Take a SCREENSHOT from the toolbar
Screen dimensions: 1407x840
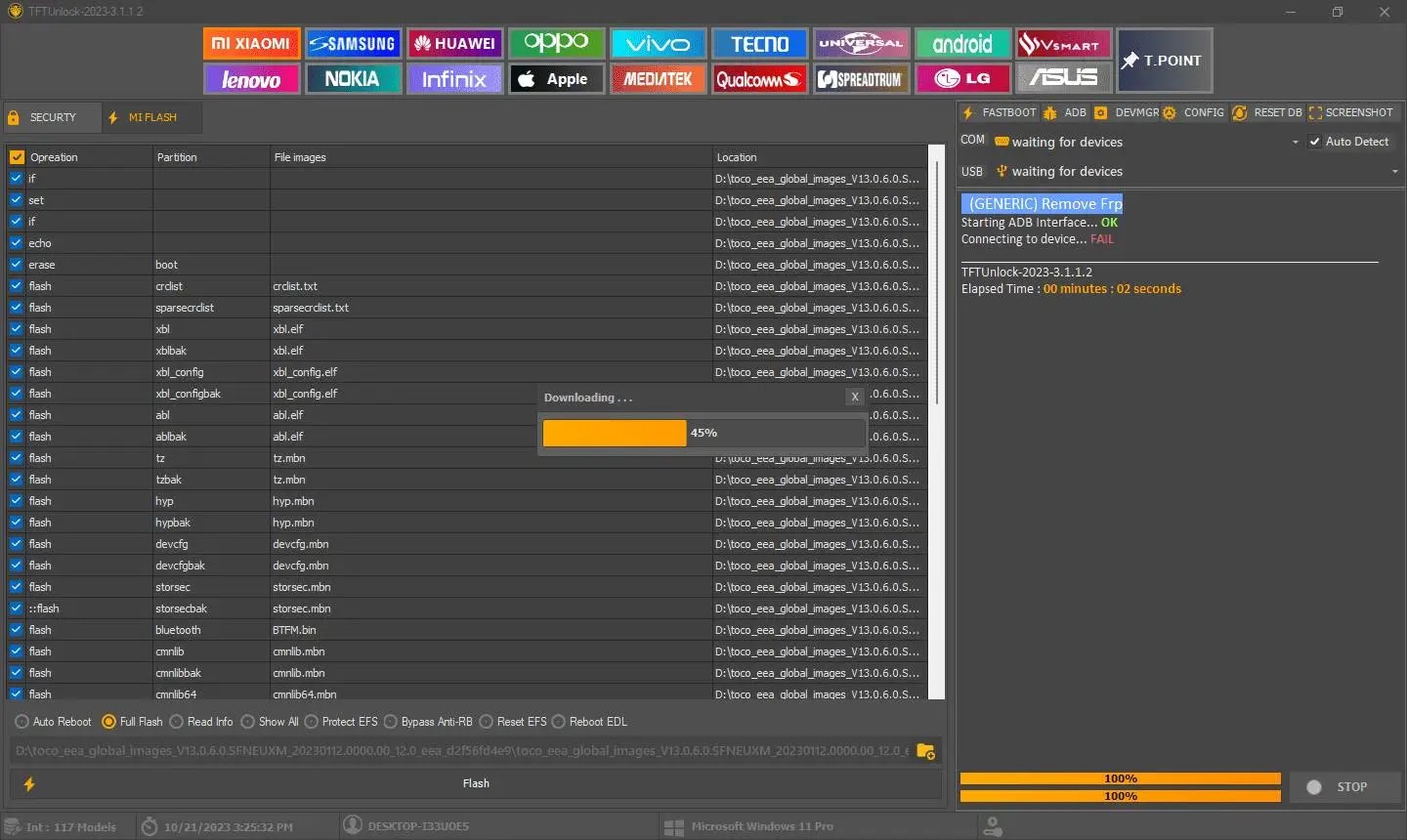click(1350, 112)
